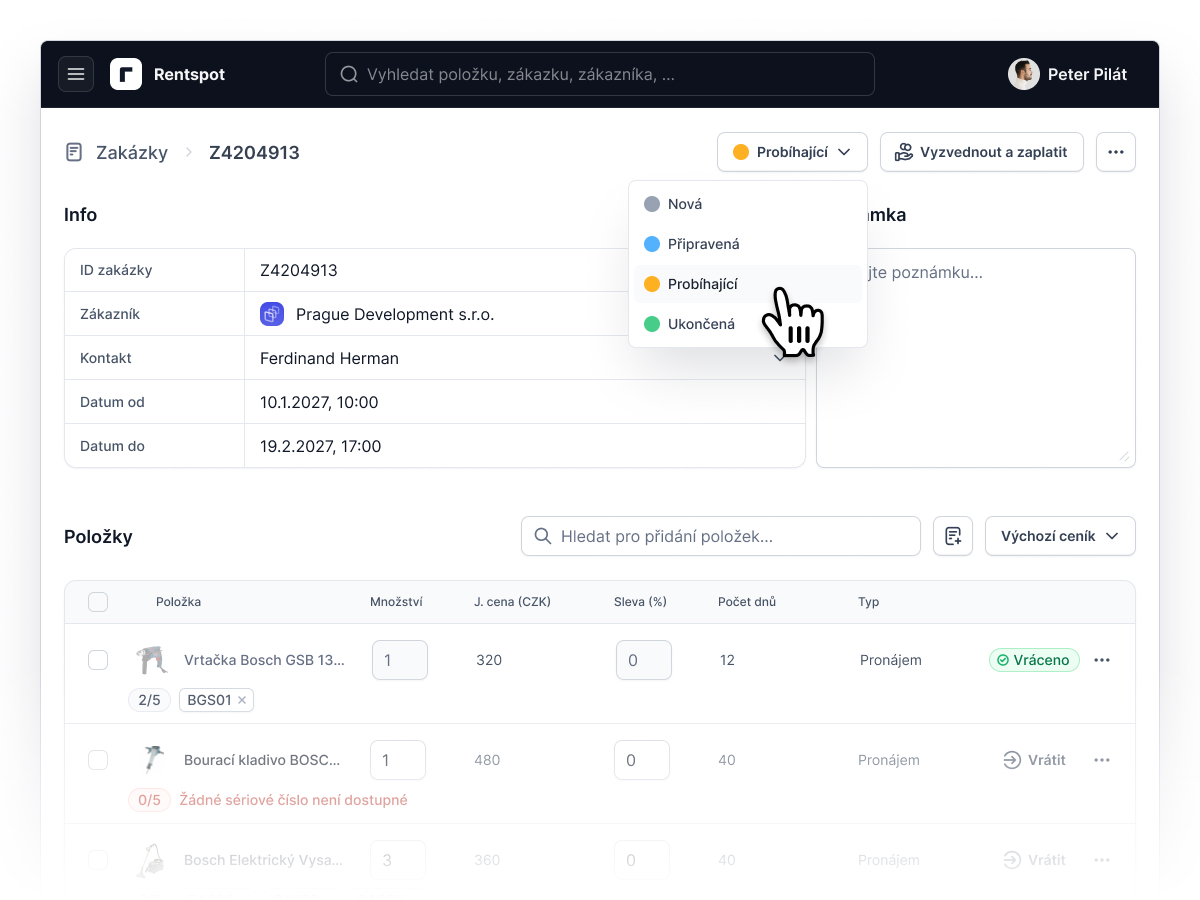
Task: Open the order more-options ellipsis button
Action: point(1116,152)
